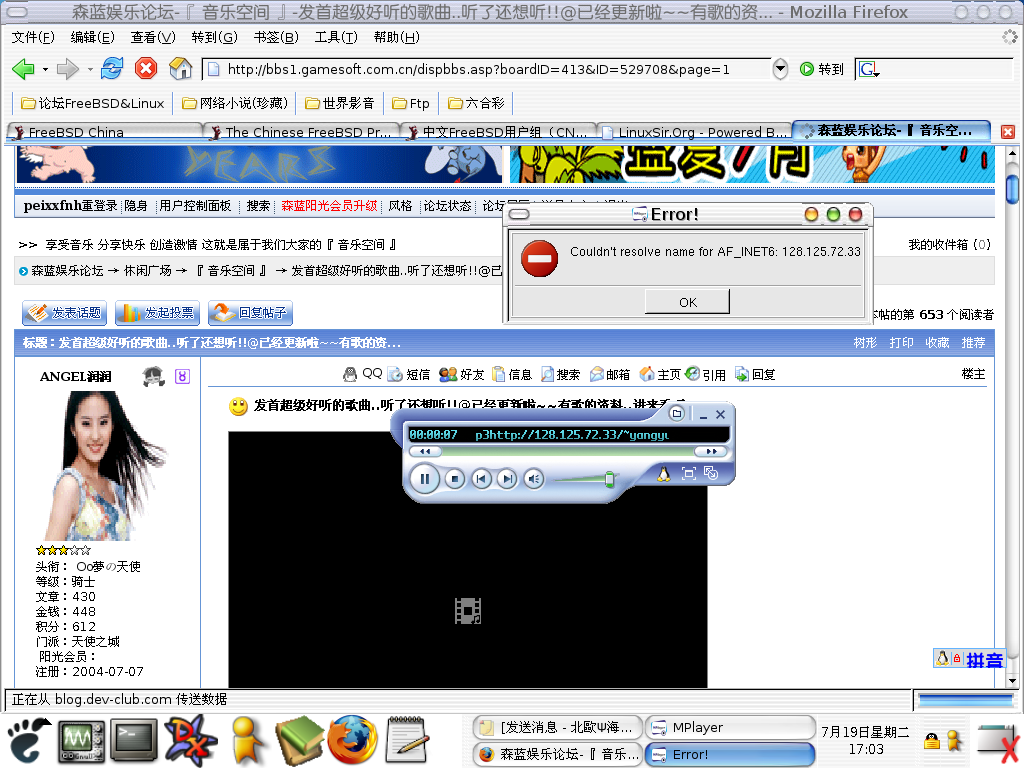Click the address bar URL field
Screen dimensions: 1024x768
point(487,69)
